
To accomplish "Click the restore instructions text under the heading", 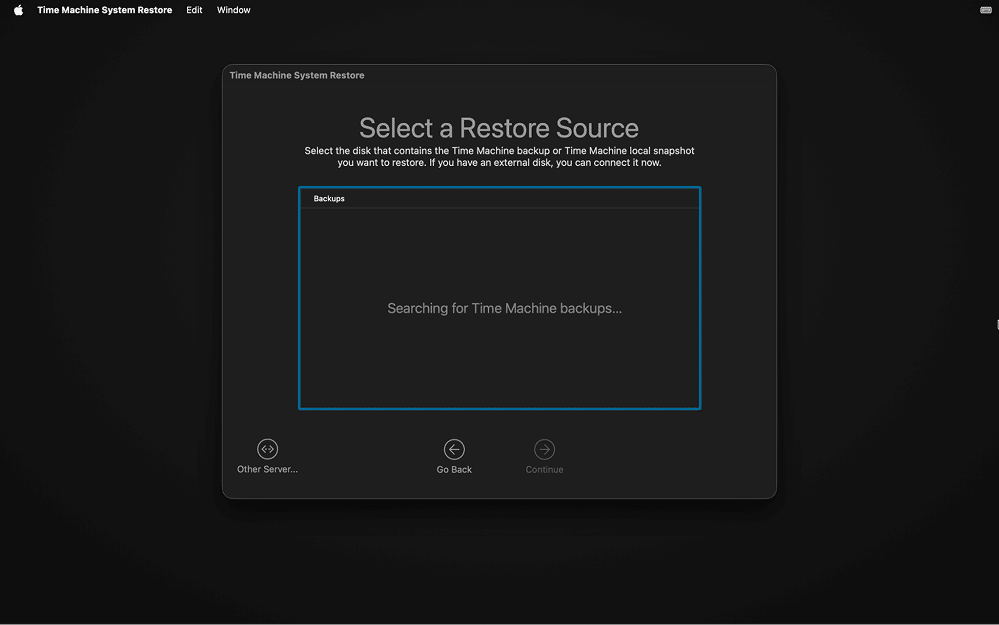I will 499,156.
